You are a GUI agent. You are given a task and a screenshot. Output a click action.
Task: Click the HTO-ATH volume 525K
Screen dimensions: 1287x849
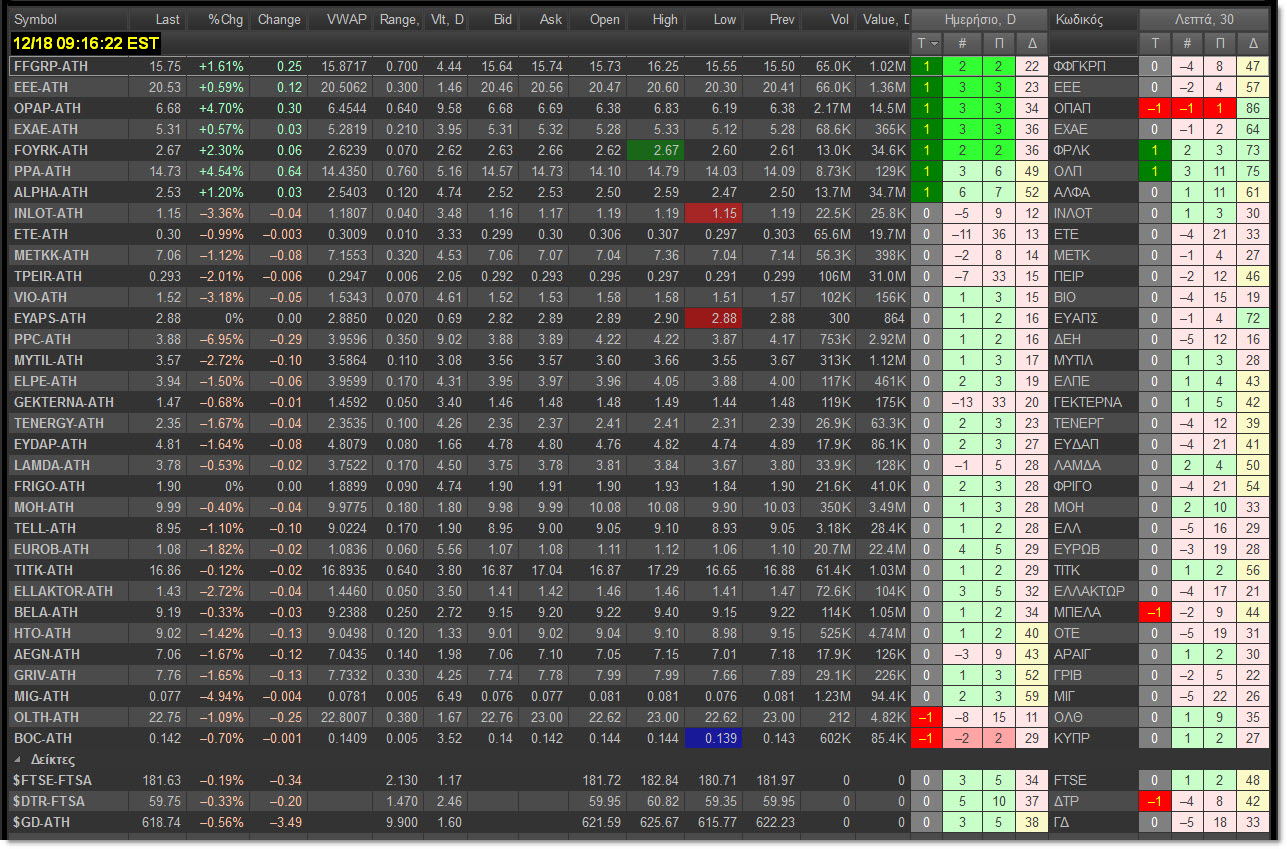[829, 633]
